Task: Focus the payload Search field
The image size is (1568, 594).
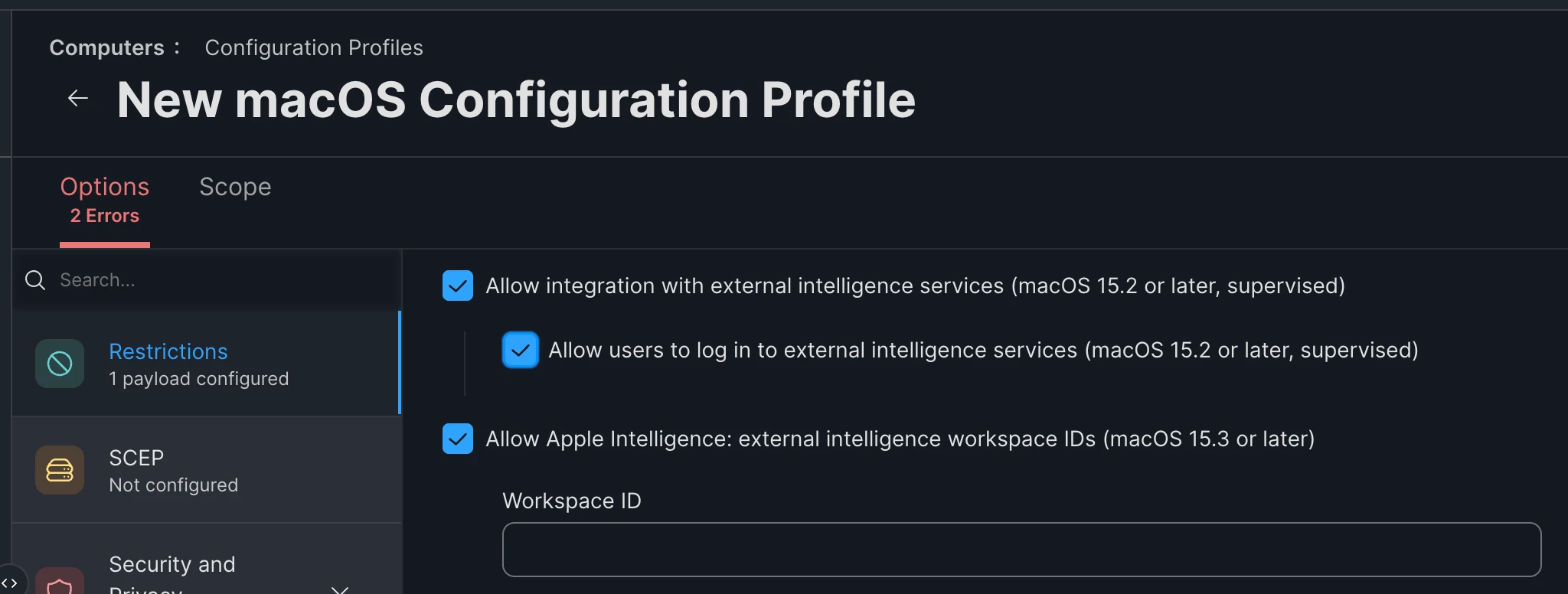Action: click(x=207, y=280)
